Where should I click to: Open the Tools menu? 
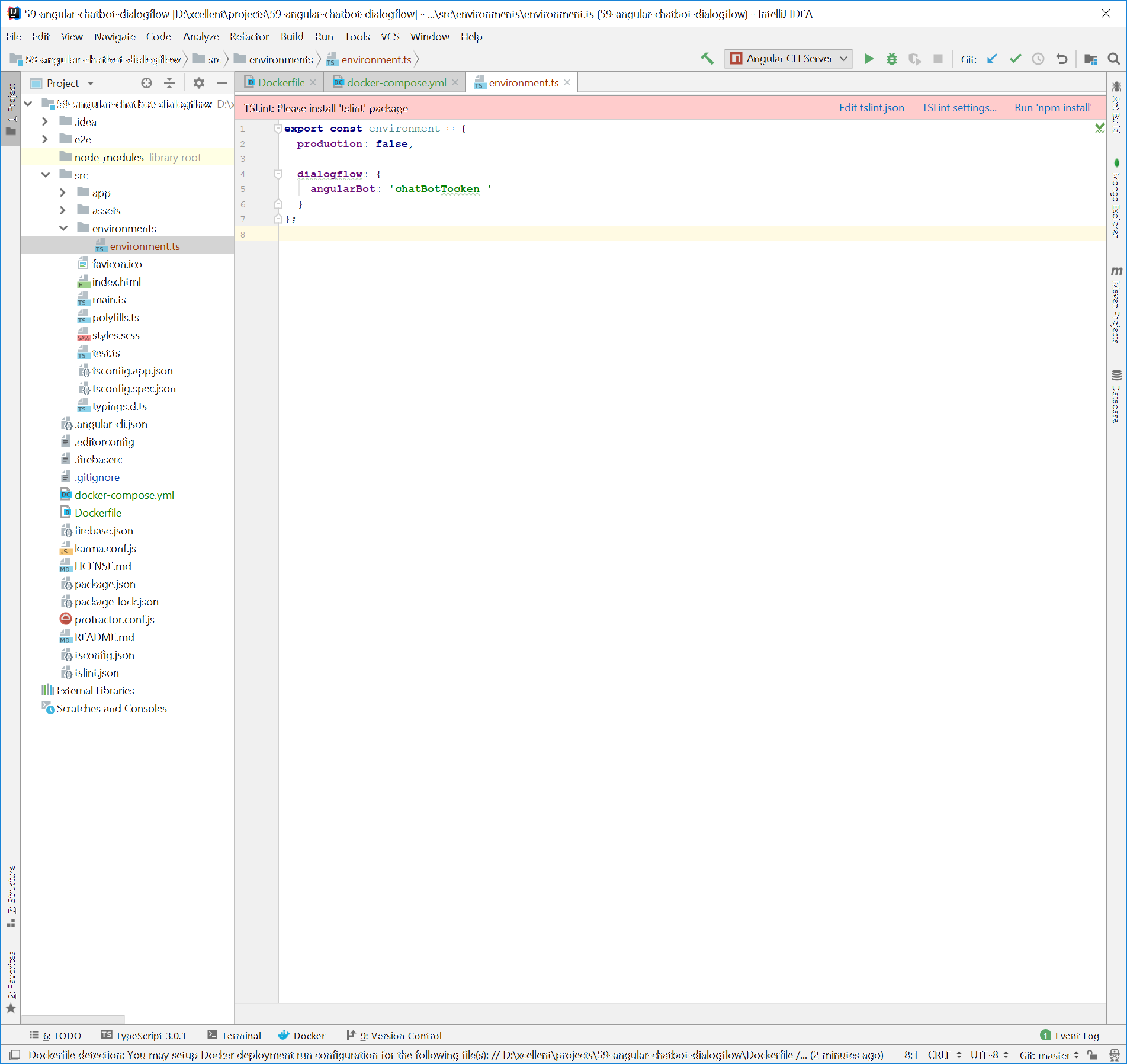[357, 37]
